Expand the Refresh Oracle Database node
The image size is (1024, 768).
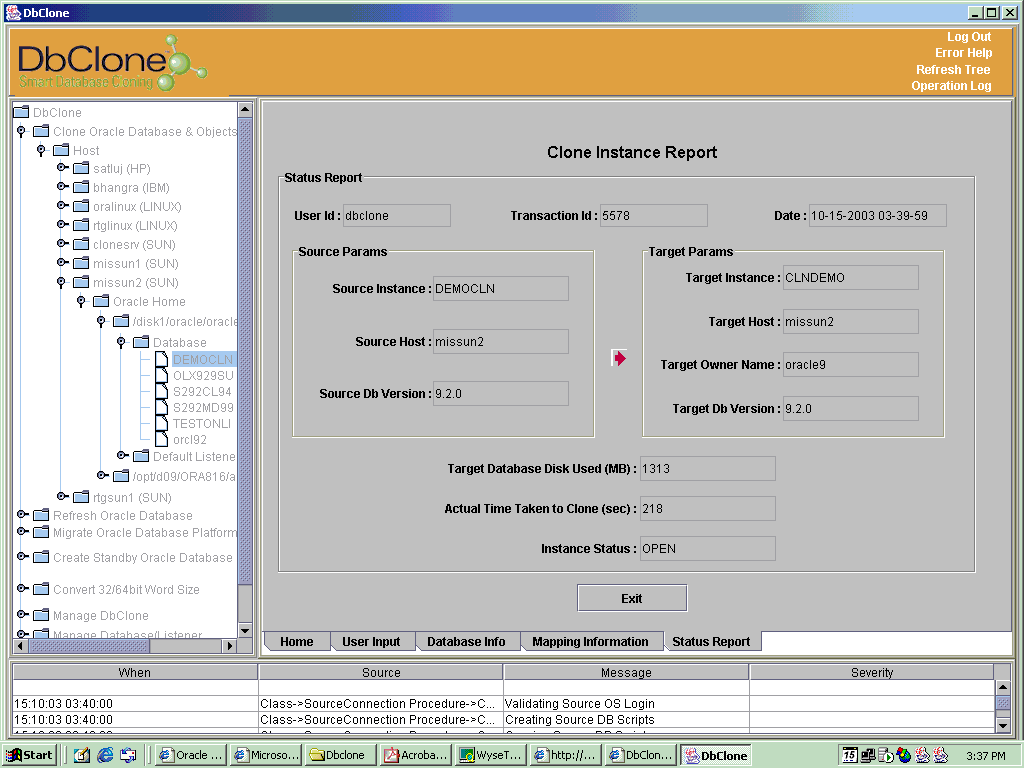(x=22, y=515)
